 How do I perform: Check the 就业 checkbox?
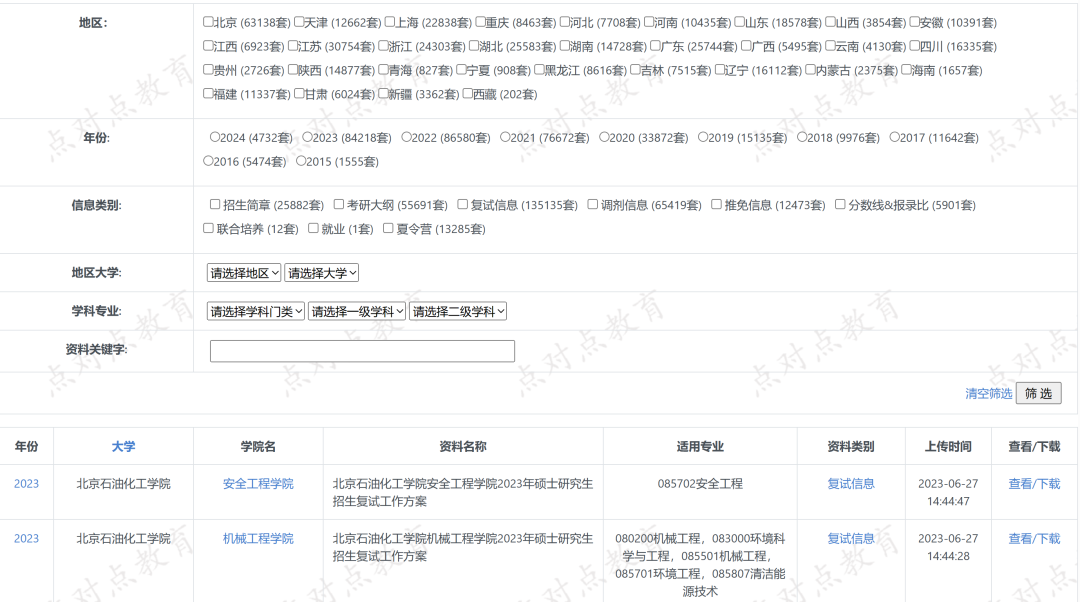[313, 228]
